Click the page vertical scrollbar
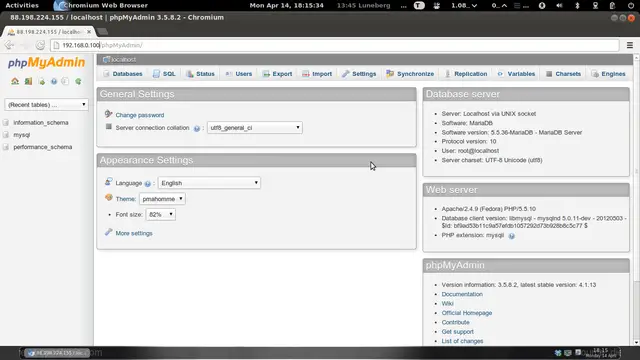Image resolution: width=640 pixels, height=360 pixels. (x=636, y=200)
